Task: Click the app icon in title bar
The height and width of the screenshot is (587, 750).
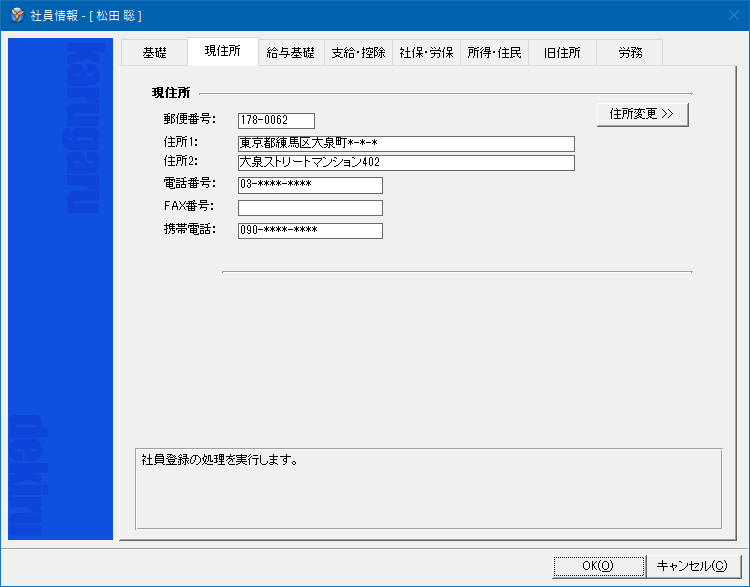Action: (17, 15)
